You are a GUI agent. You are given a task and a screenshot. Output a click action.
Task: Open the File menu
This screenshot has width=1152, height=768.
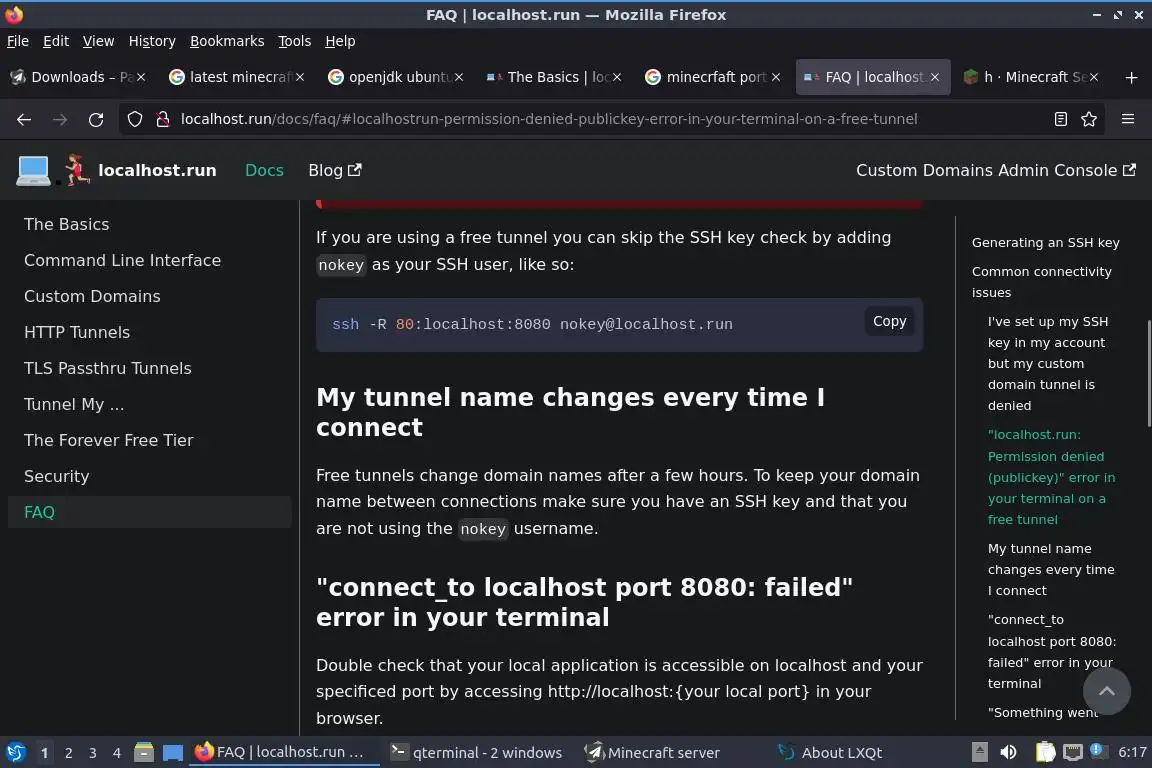(18, 41)
